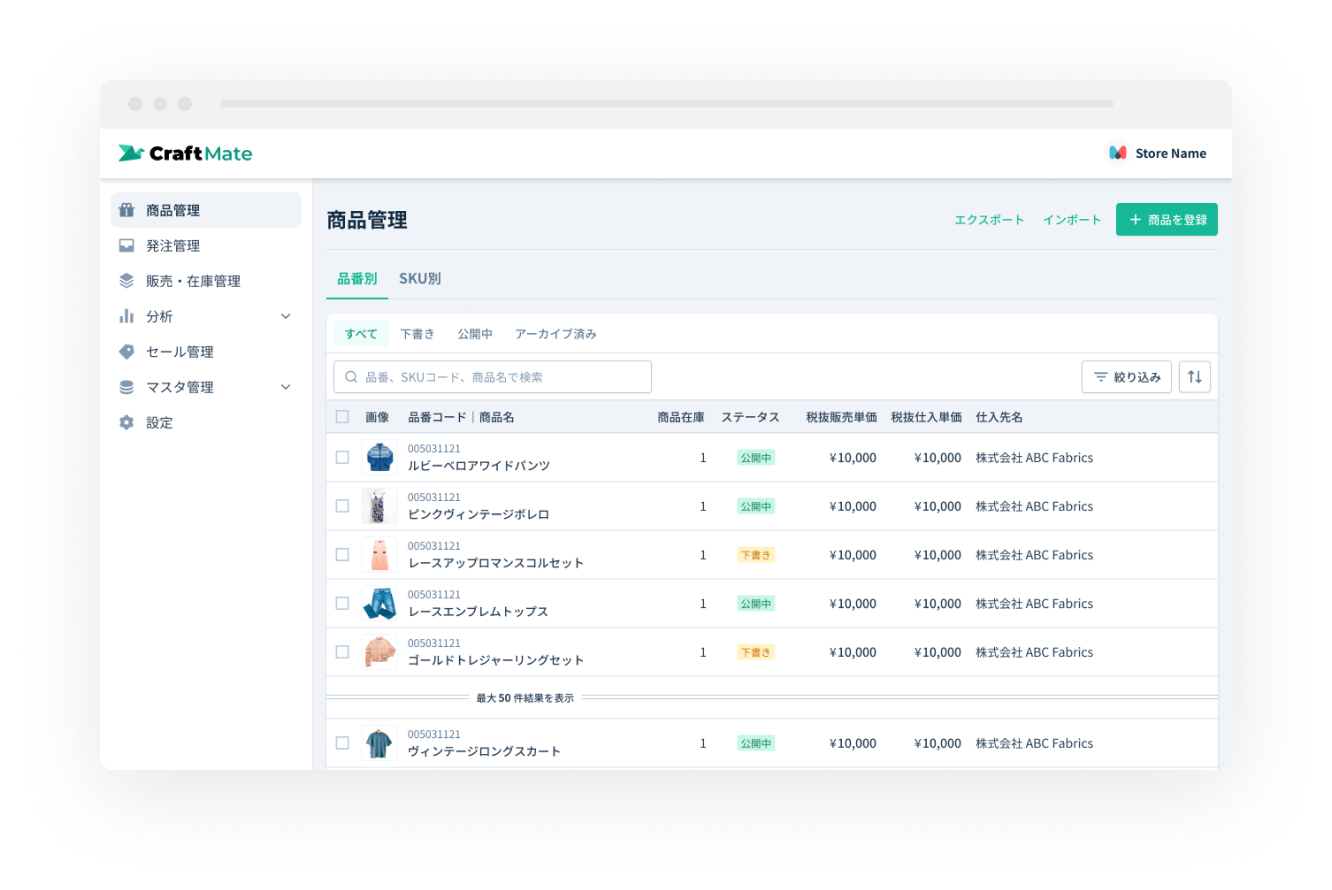The width and height of the screenshot is (1332, 890).
Task: Click the ヴィンテージロングスカート product thumbnail
Action: tap(380, 743)
